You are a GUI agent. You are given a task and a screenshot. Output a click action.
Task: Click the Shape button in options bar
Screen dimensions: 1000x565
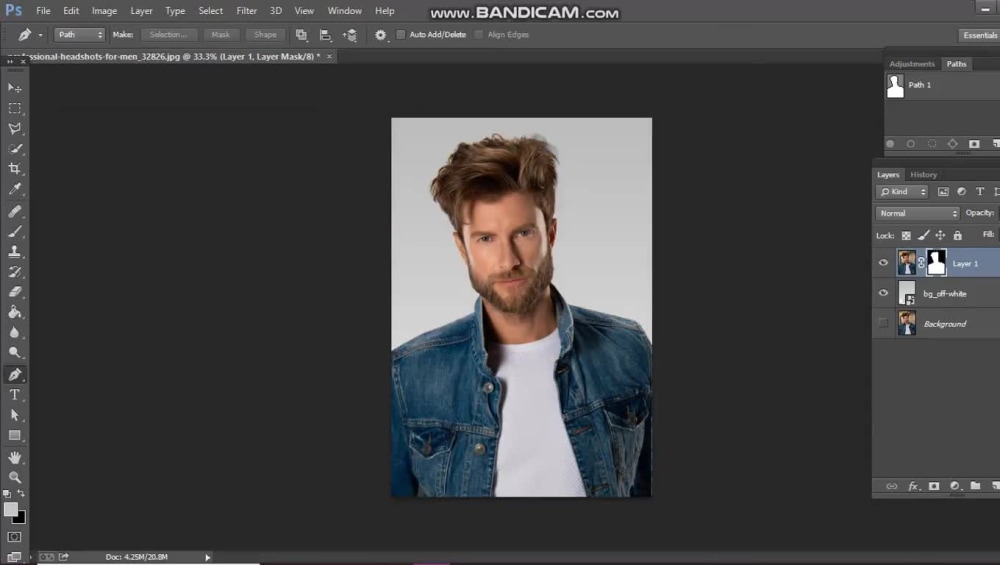[265, 34]
